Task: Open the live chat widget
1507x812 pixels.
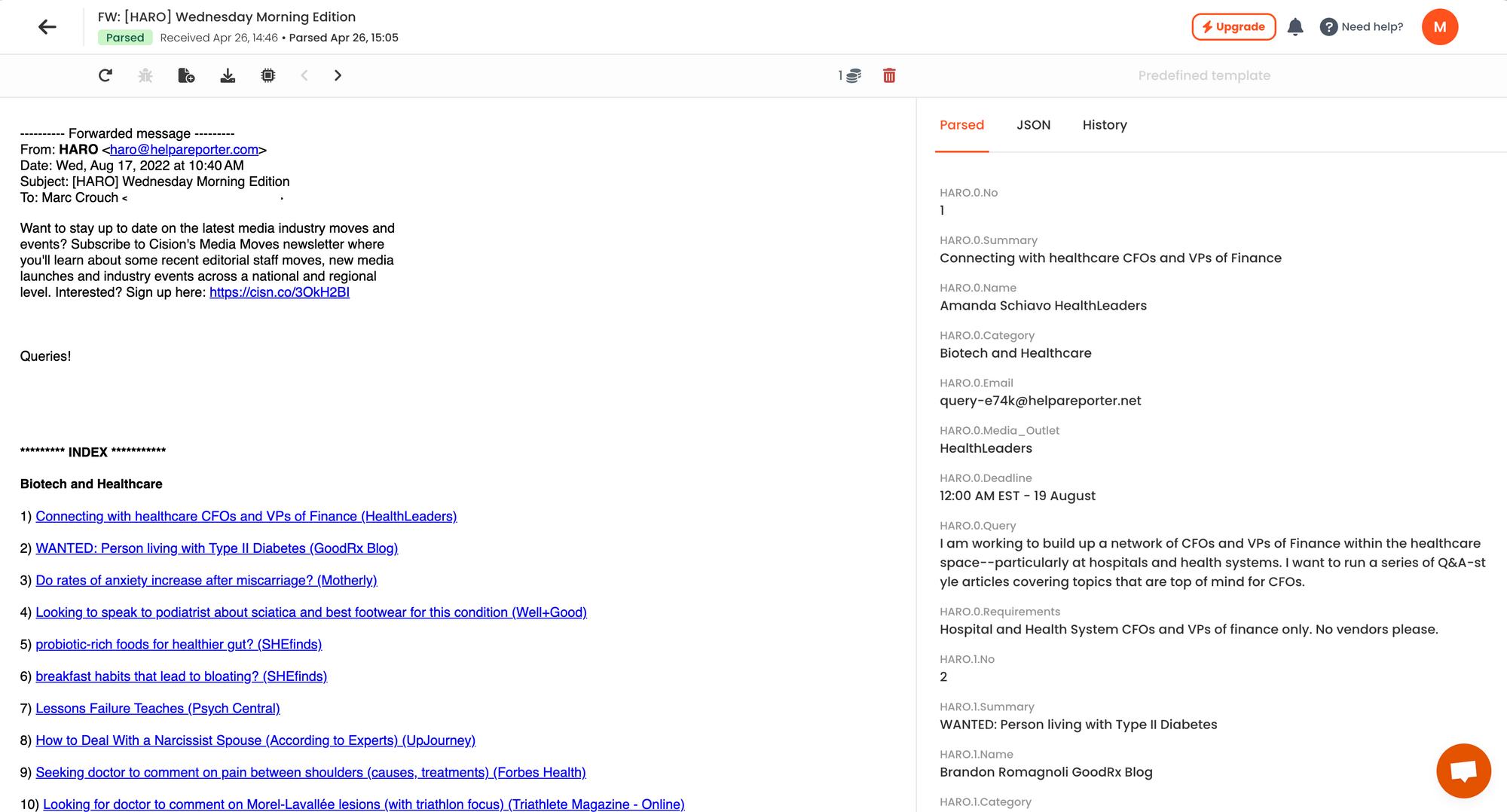Action: click(1463, 771)
